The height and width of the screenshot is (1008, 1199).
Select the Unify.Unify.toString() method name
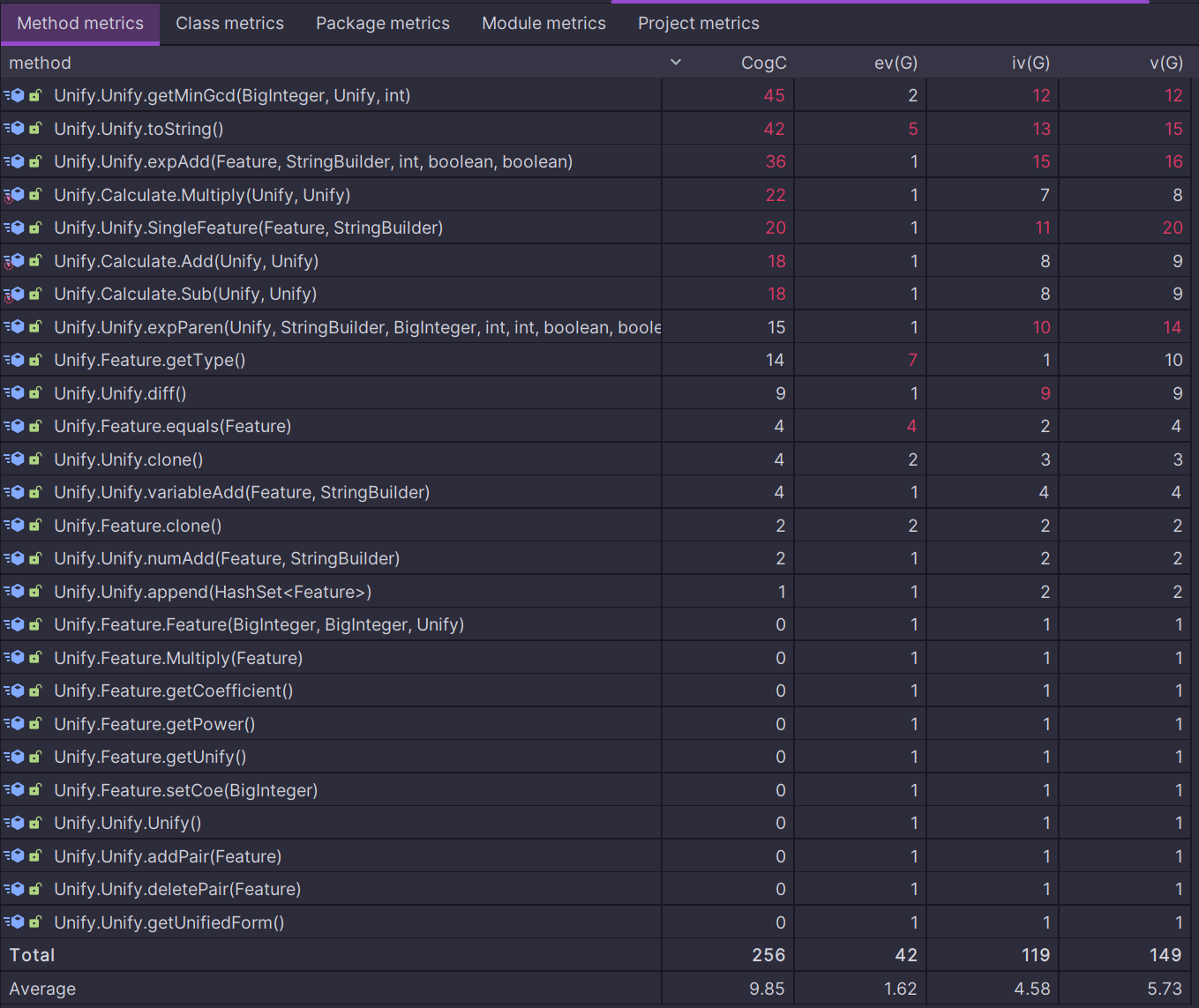pos(139,129)
